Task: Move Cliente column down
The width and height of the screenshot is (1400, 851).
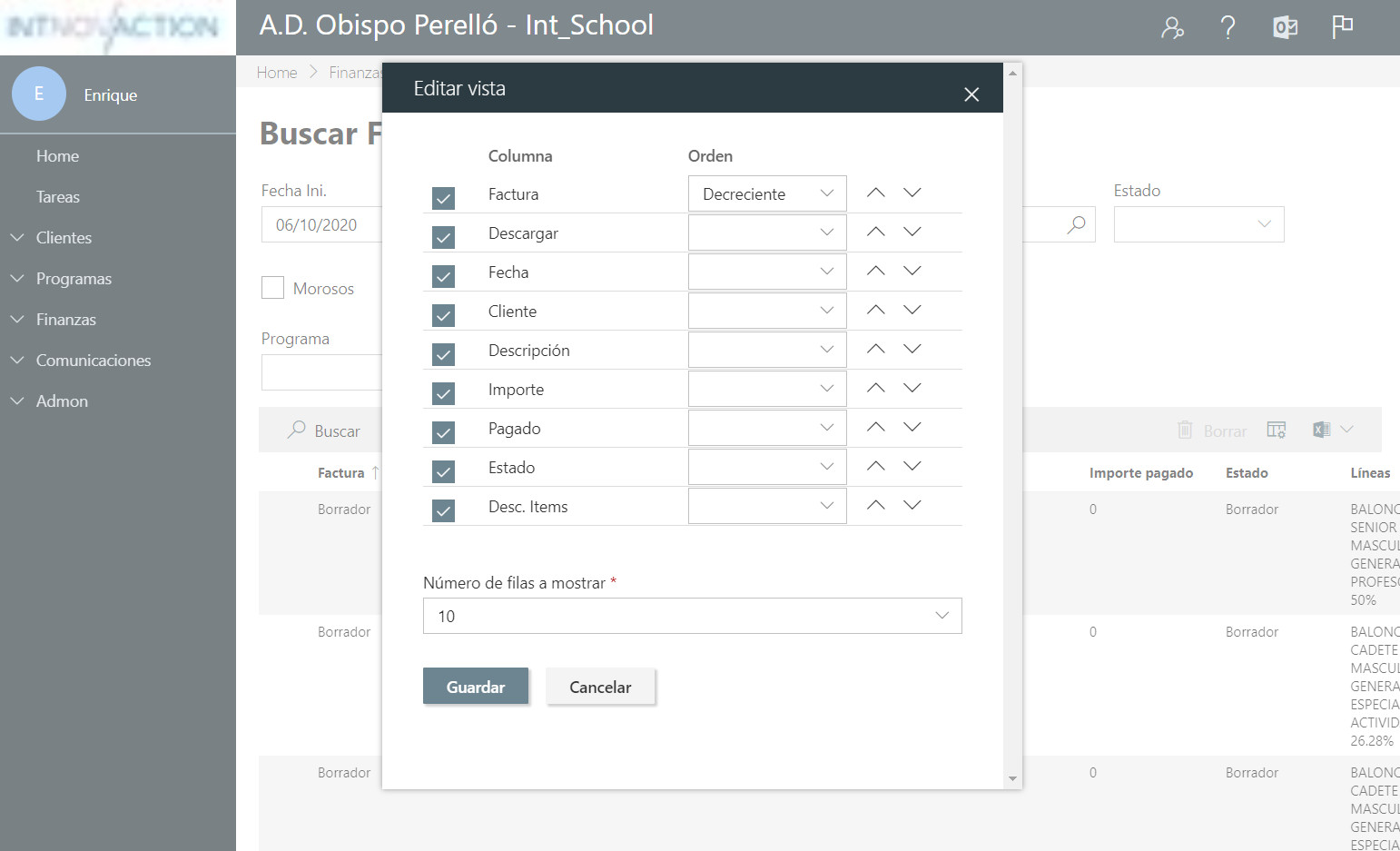Action: click(912, 310)
